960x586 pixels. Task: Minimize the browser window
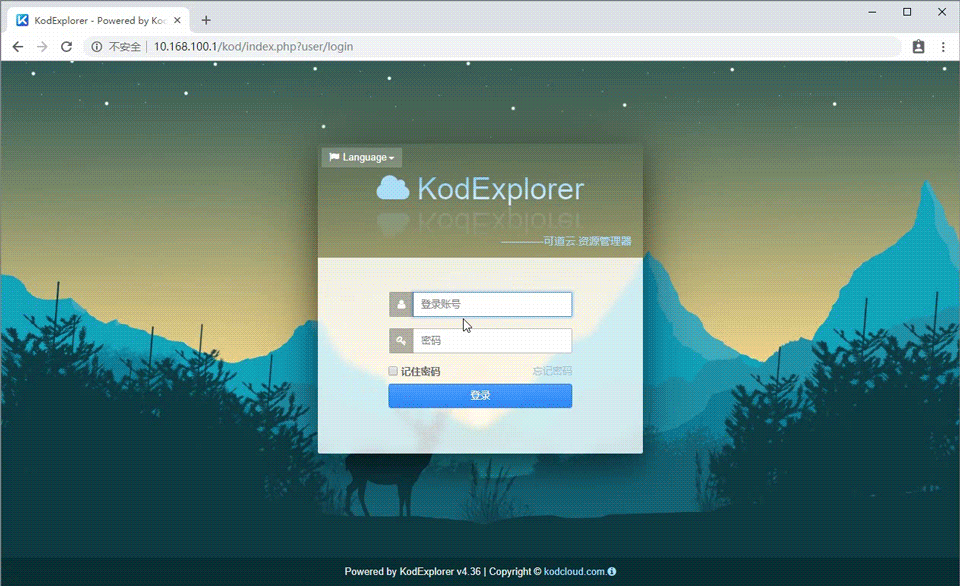872,12
